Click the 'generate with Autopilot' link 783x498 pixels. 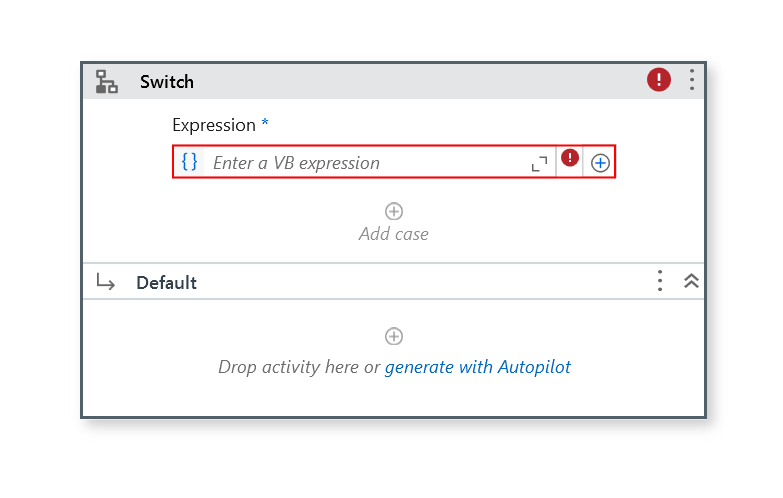(477, 367)
